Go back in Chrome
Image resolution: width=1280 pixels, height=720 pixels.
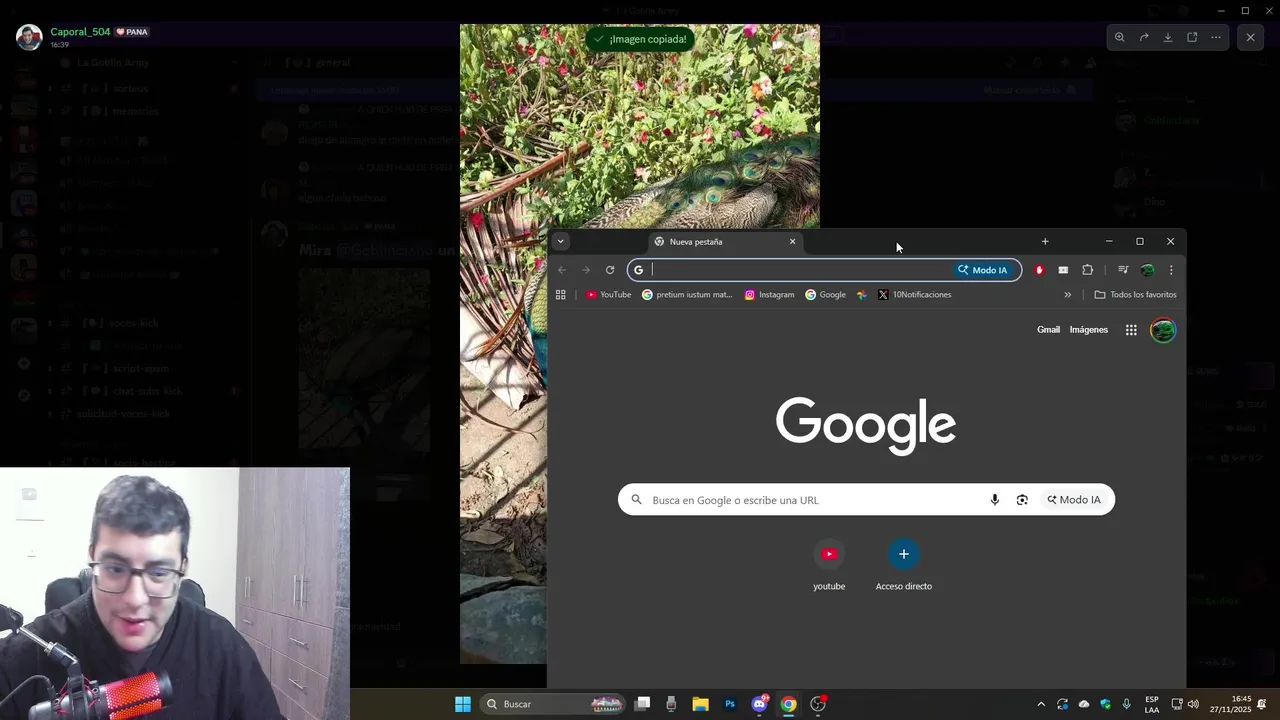[x=562, y=270]
